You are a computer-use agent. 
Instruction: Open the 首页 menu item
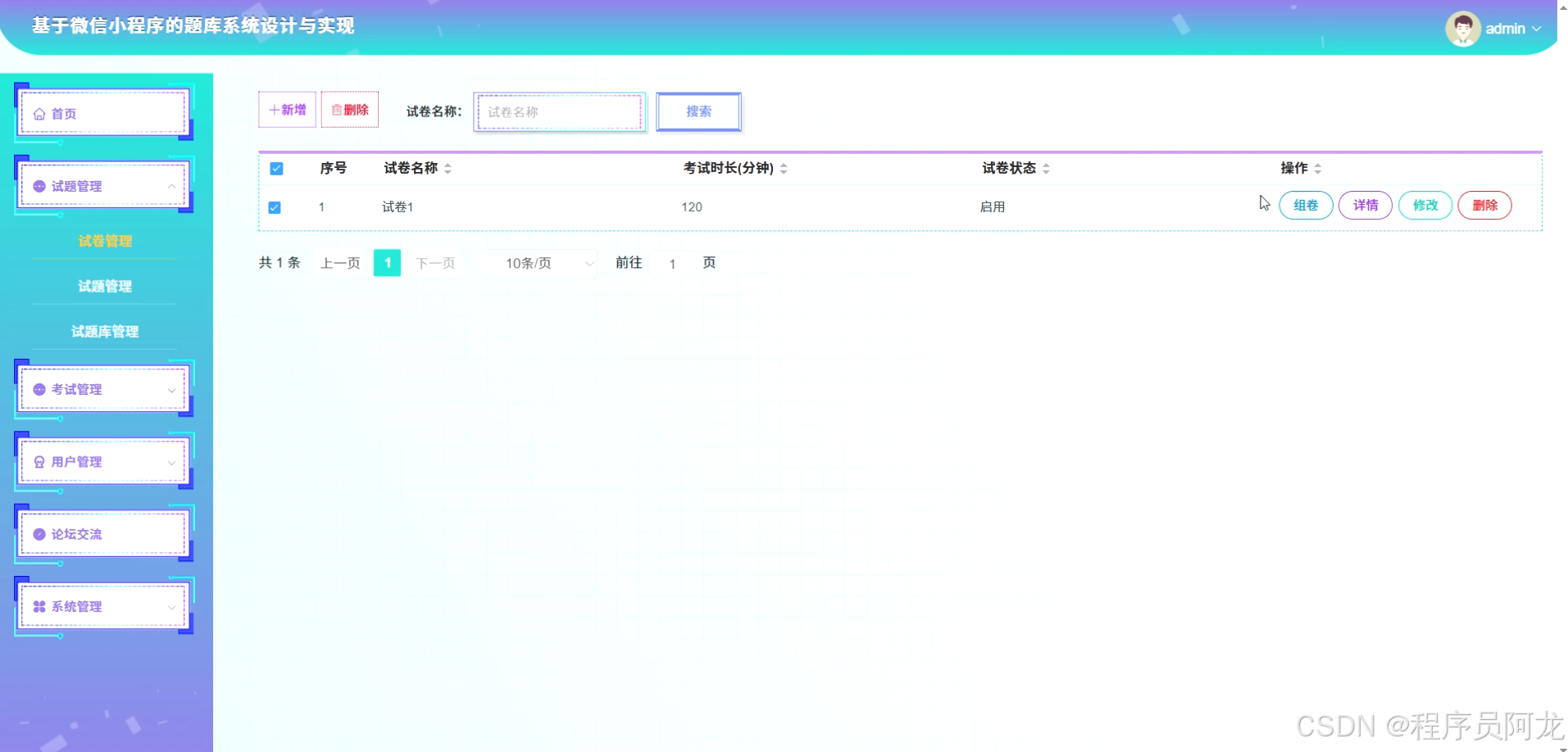pyautogui.click(x=103, y=113)
